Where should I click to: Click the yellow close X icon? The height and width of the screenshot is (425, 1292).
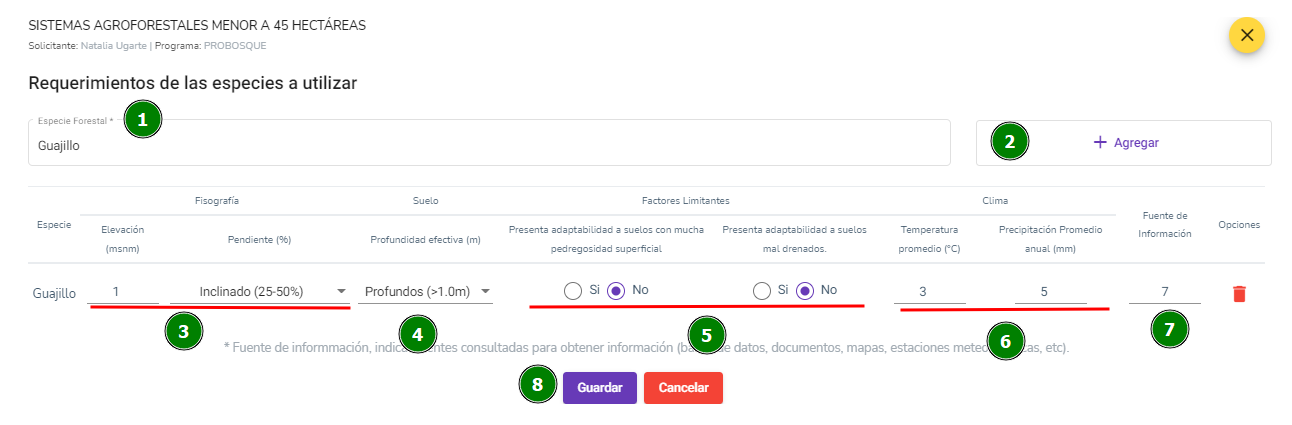coord(1246,35)
